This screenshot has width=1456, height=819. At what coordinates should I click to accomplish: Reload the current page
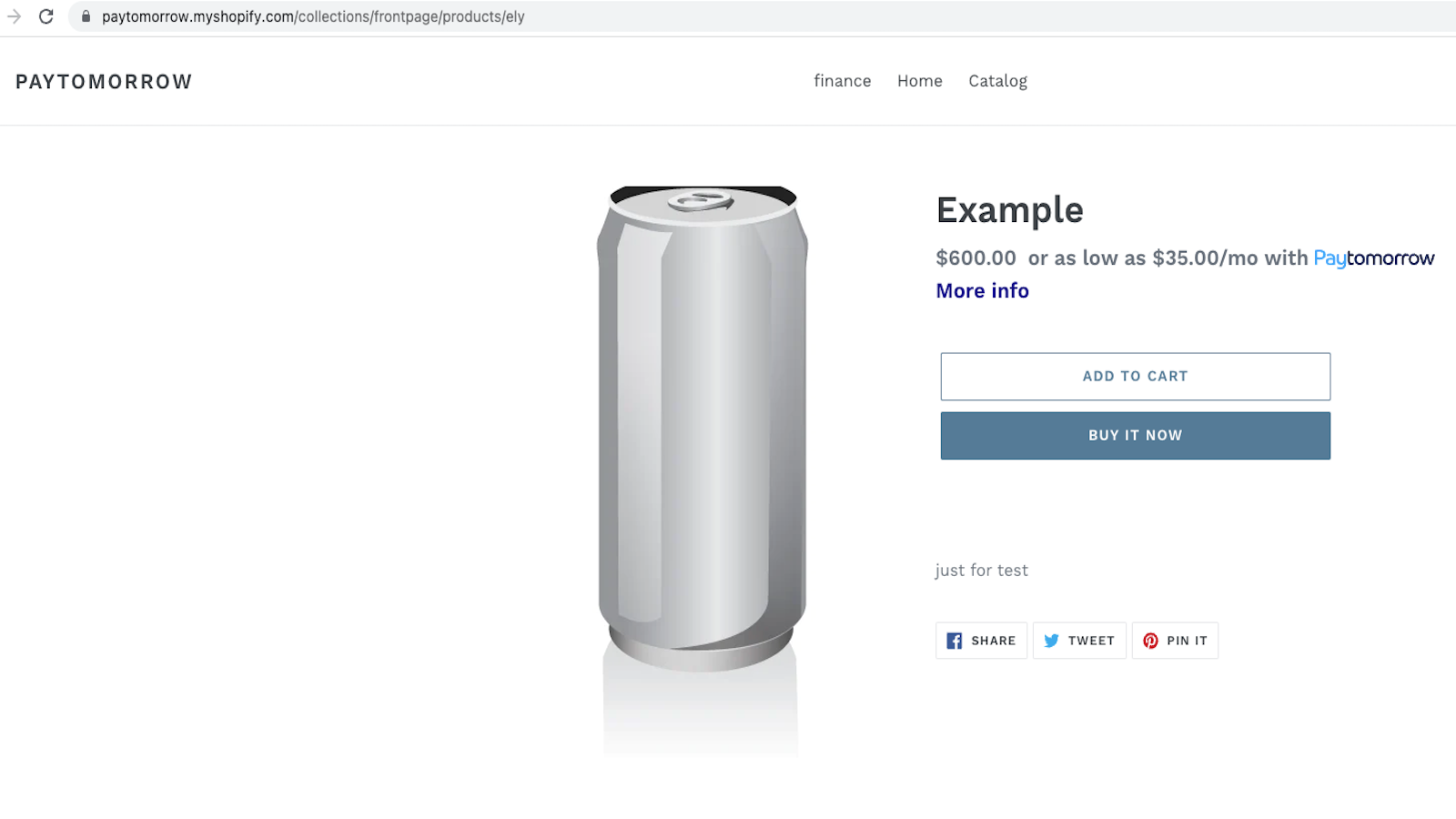click(x=46, y=16)
